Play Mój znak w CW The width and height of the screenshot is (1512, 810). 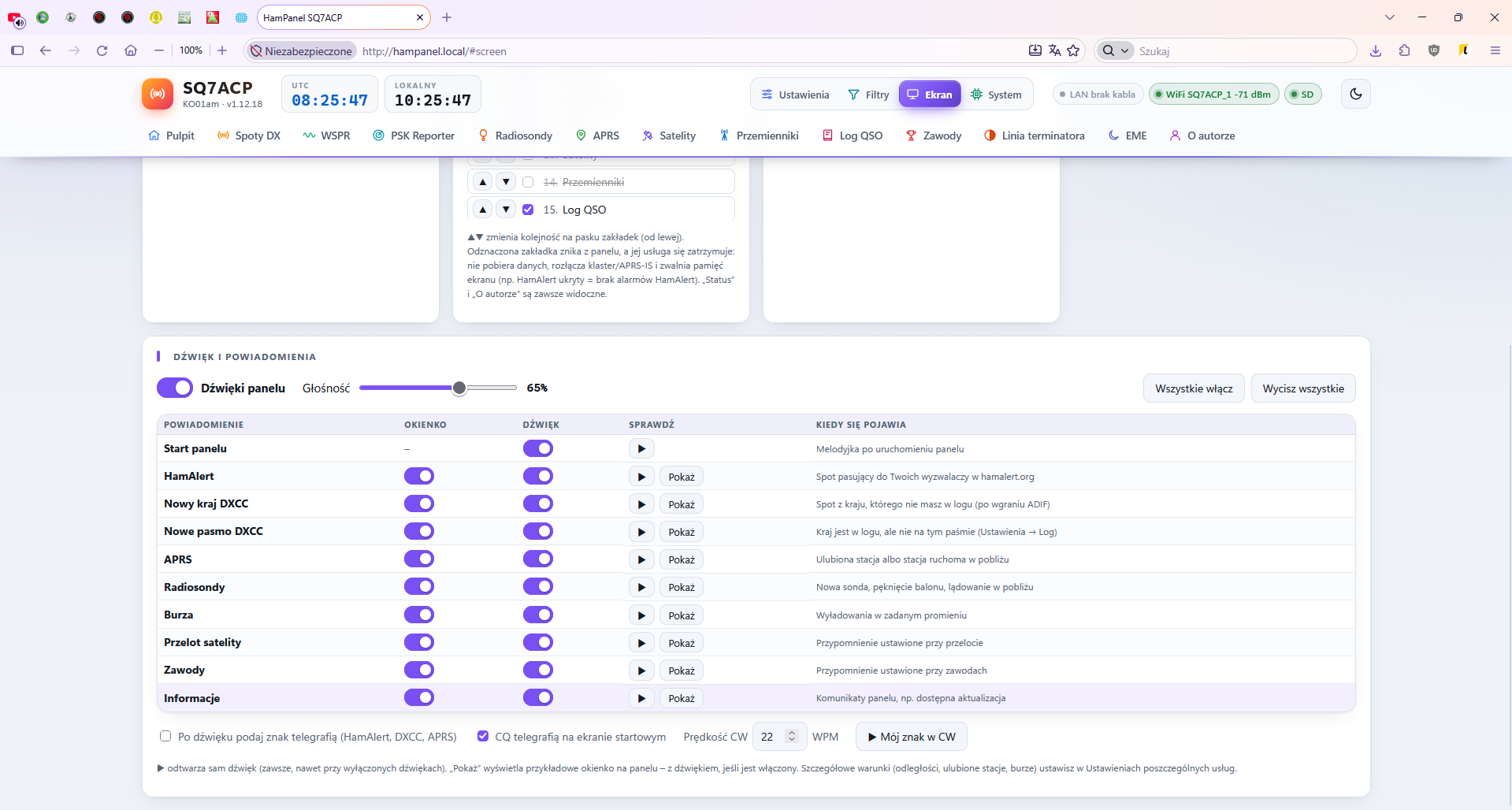click(912, 737)
